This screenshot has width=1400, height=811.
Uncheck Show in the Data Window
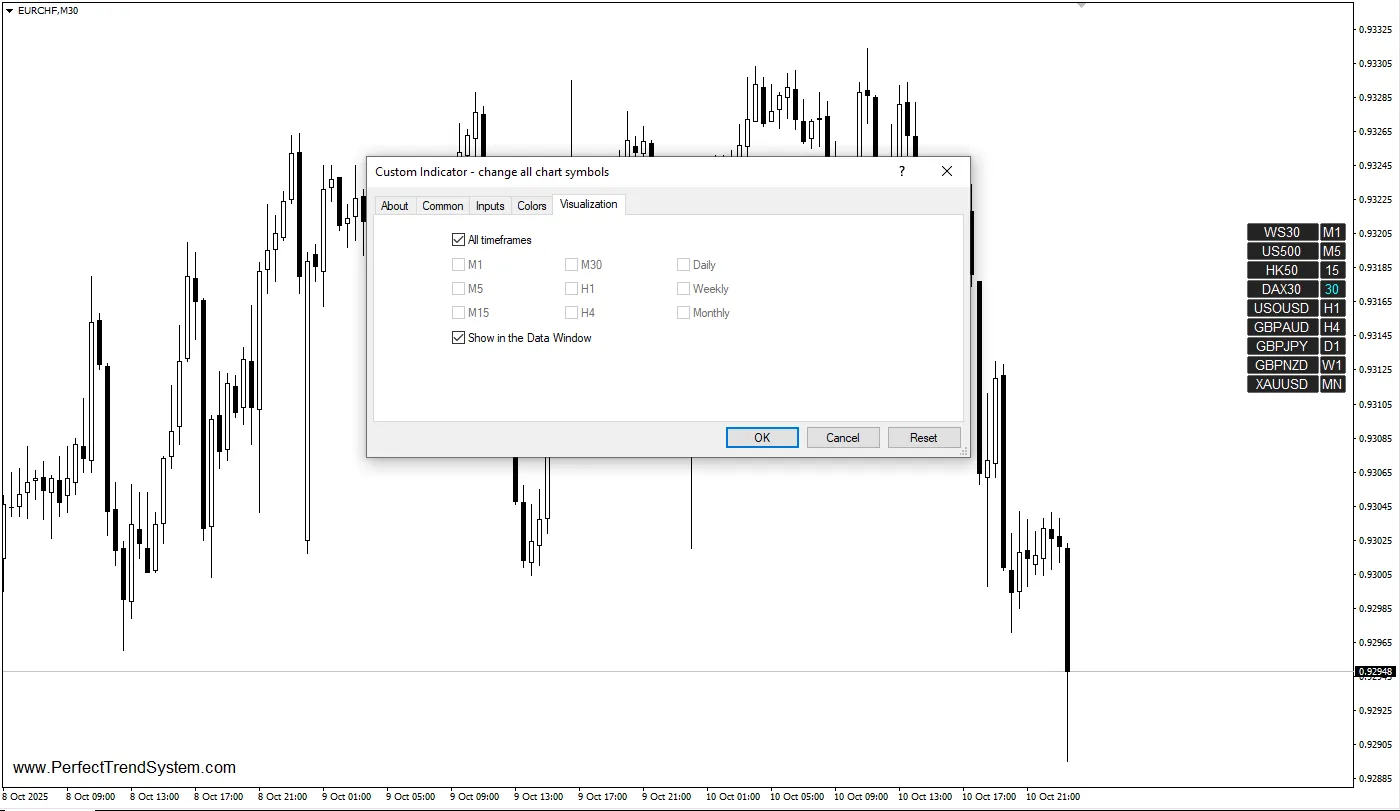[x=458, y=338]
